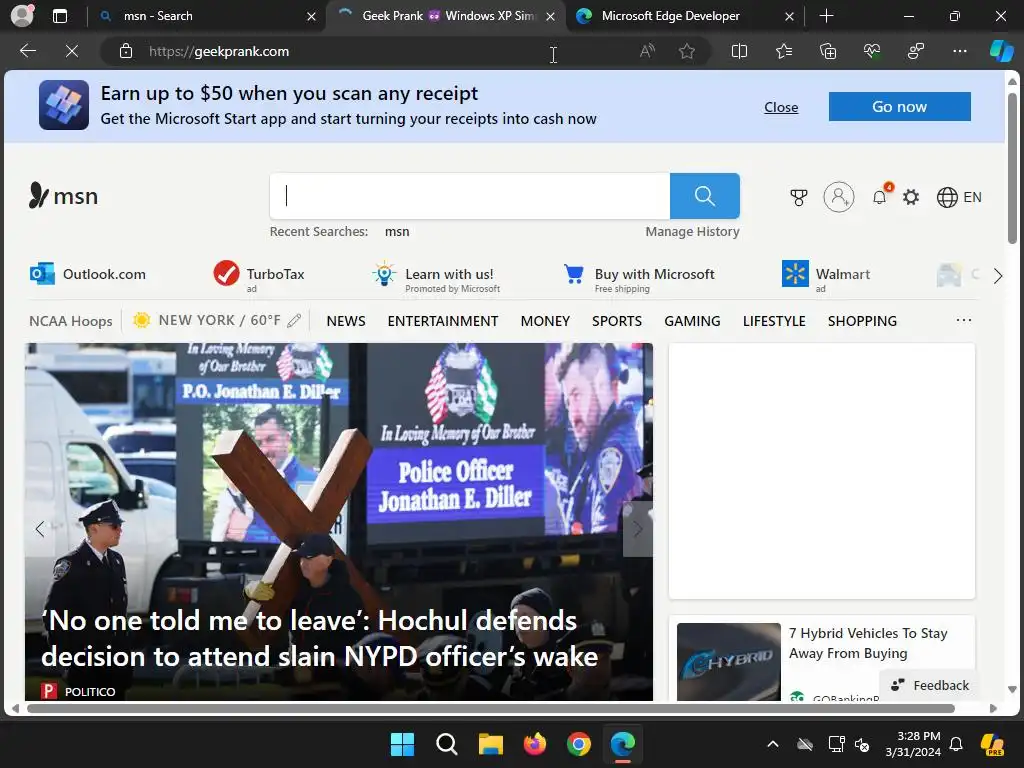The image size is (1024, 768).
Task: Launch File Explorer from taskbar
Action: click(x=490, y=744)
